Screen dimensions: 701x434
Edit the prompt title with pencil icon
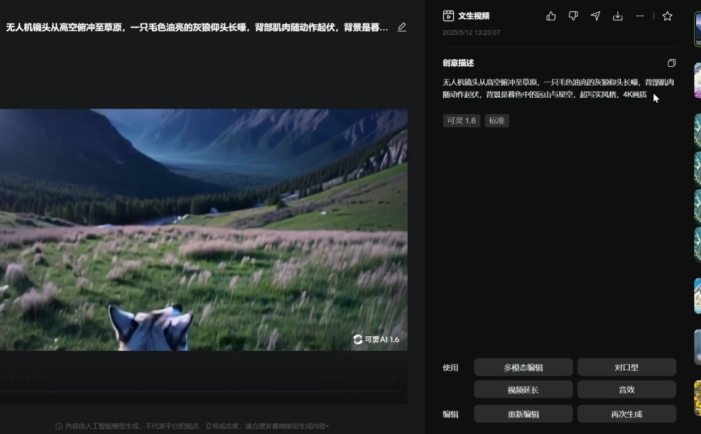pyautogui.click(x=402, y=27)
